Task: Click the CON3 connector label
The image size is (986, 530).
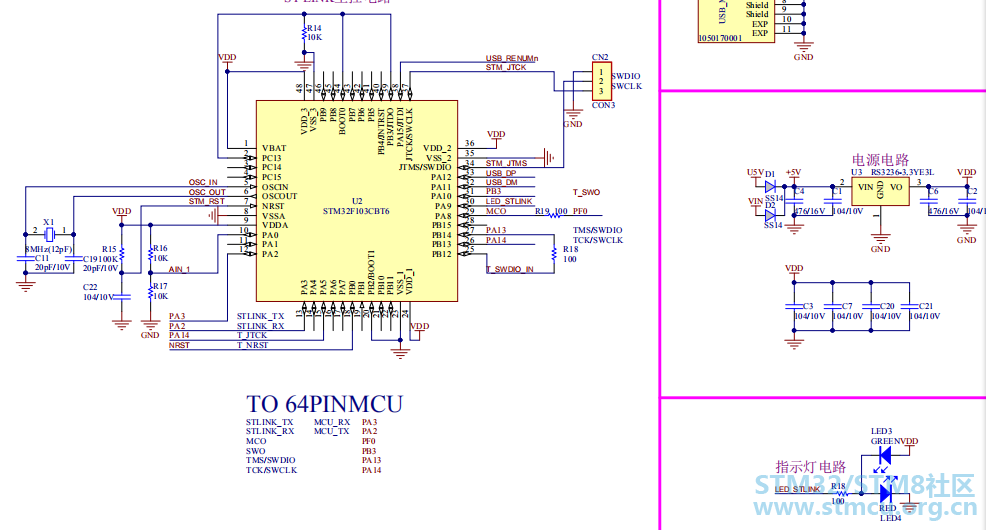Action: [x=603, y=105]
